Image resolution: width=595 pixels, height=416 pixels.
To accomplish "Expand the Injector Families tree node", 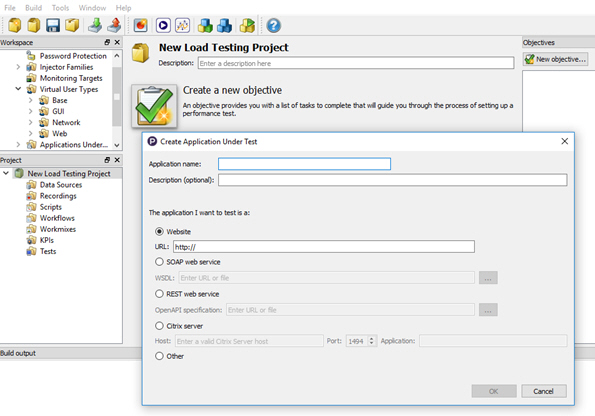I will [x=18, y=67].
